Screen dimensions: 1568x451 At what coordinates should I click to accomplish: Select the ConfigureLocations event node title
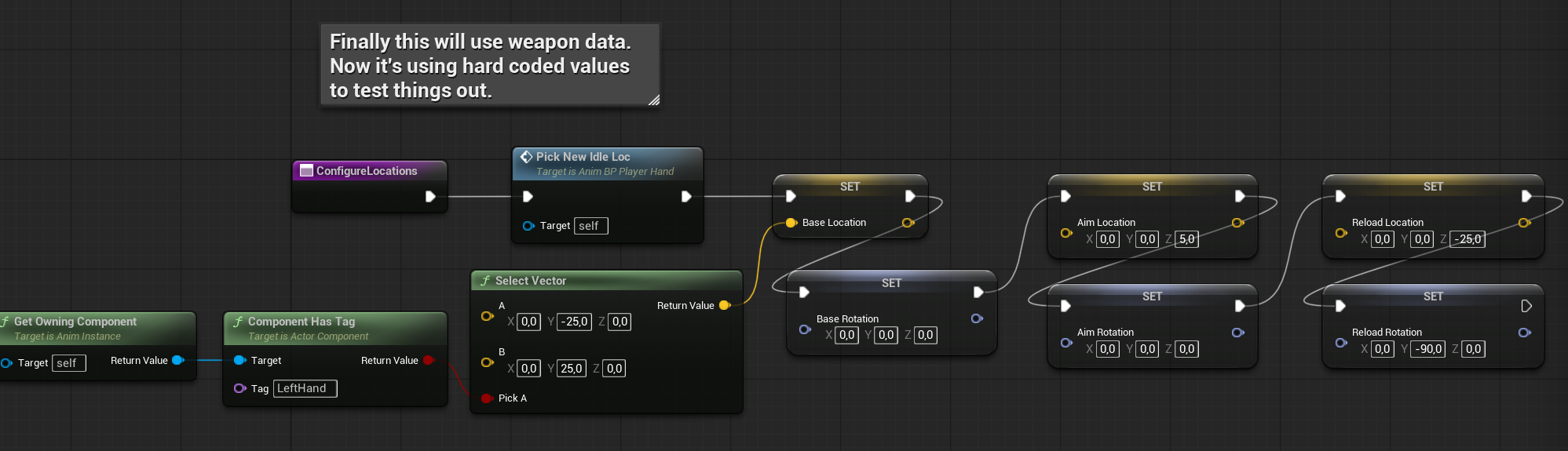[367, 171]
